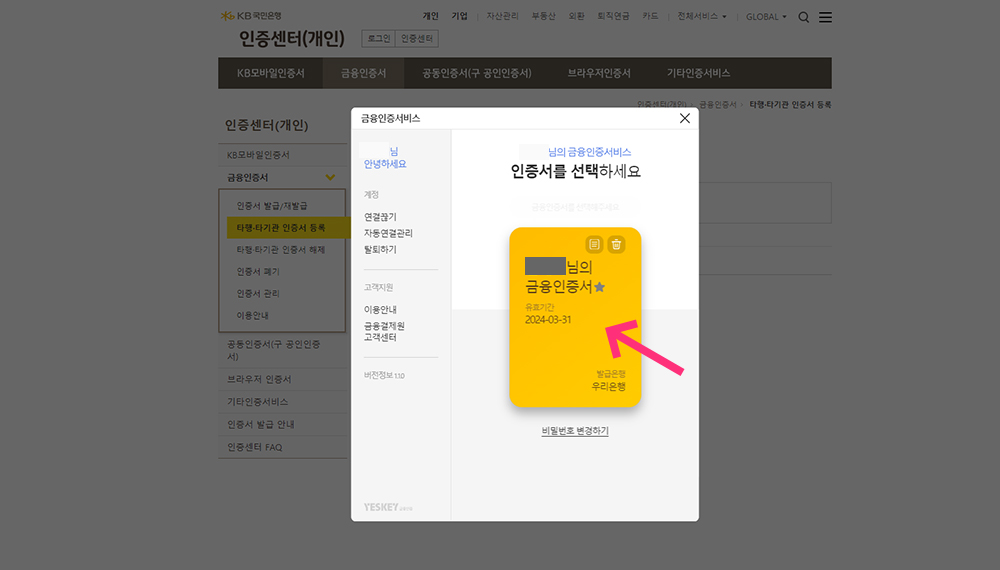
Task: Open 이용안내 under 고객지원 in dialog
Action: (x=380, y=309)
